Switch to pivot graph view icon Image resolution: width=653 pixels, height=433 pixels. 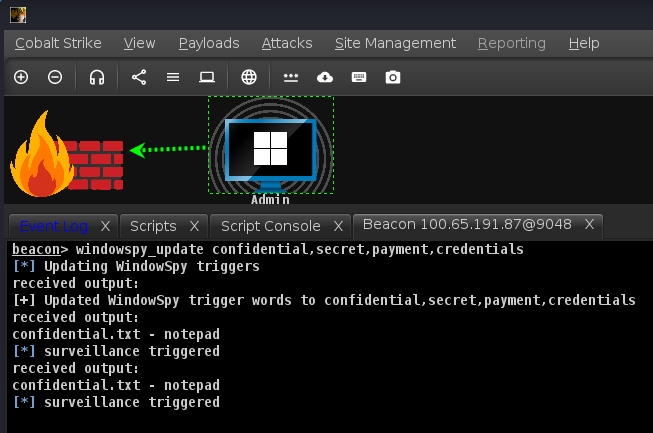tap(139, 77)
